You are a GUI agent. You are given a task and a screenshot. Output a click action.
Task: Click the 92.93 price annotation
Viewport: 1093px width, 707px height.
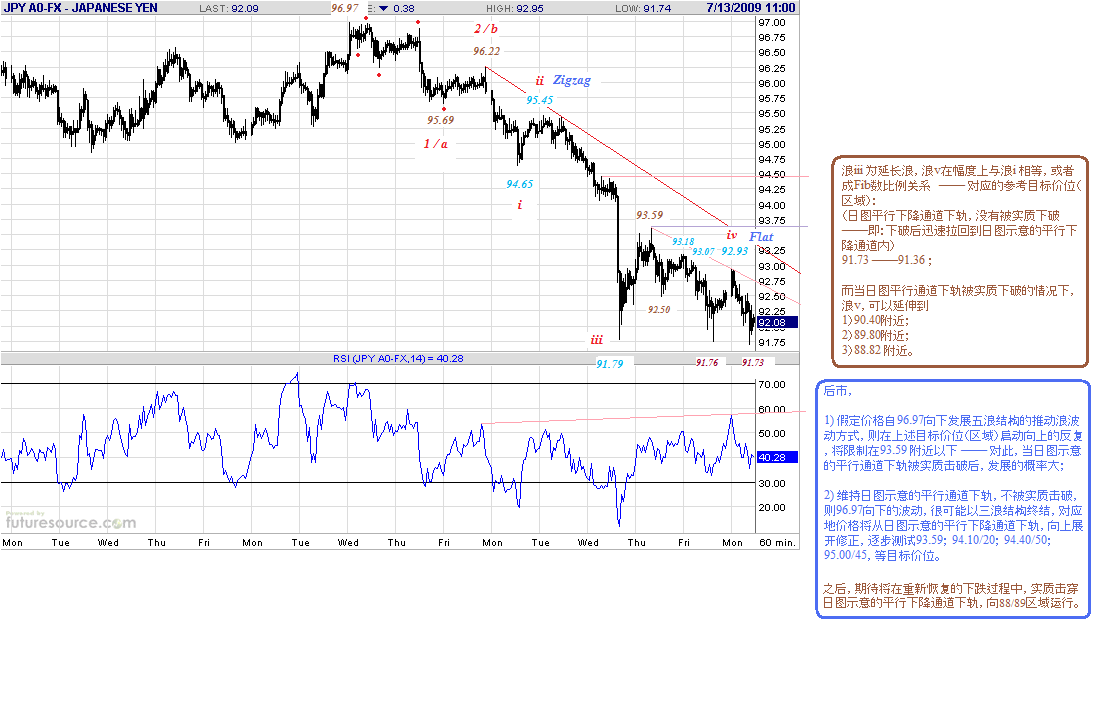pos(735,251)
